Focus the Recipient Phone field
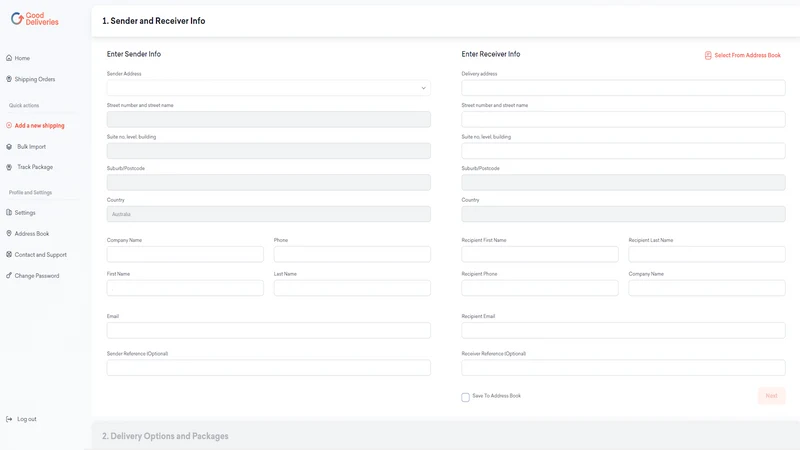800x450 pixels. coord(540,288)
